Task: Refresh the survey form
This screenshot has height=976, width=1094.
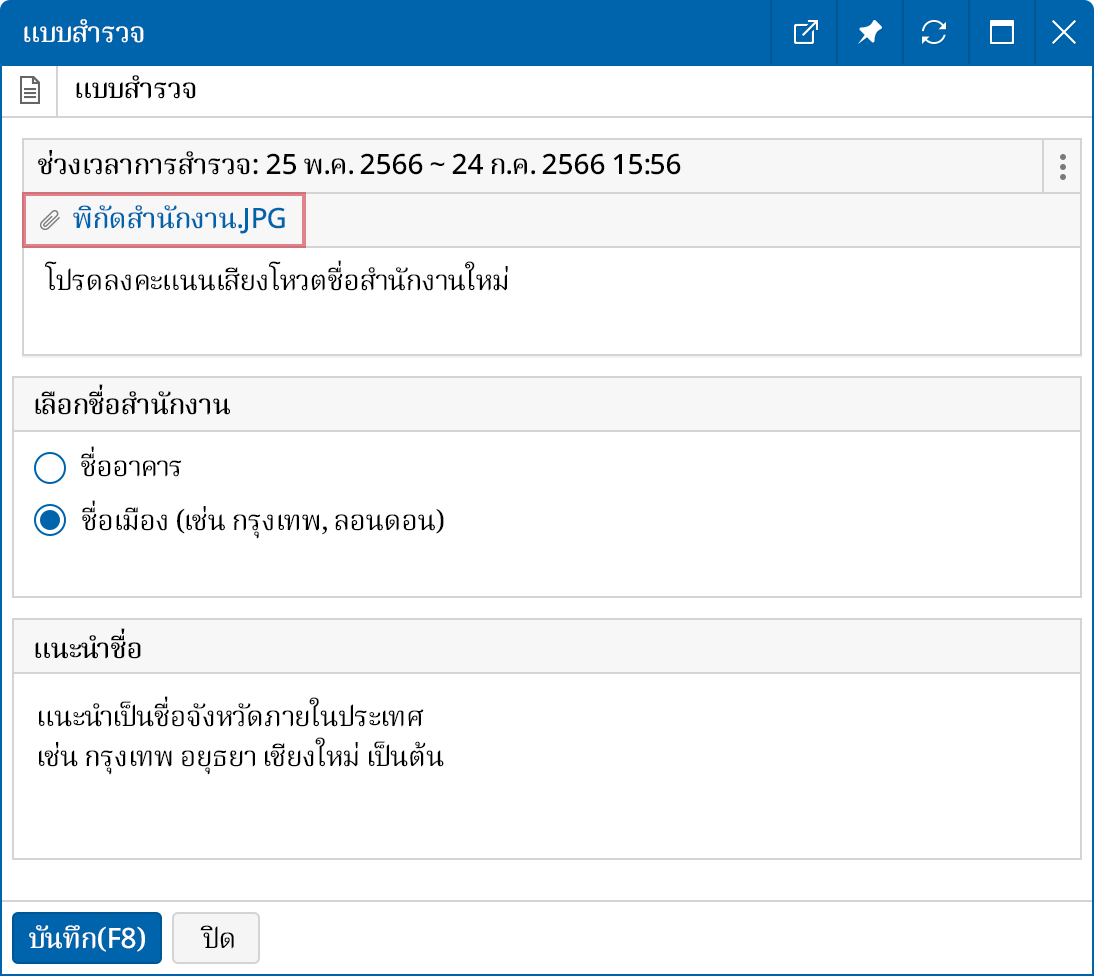Action: [935, 32]
